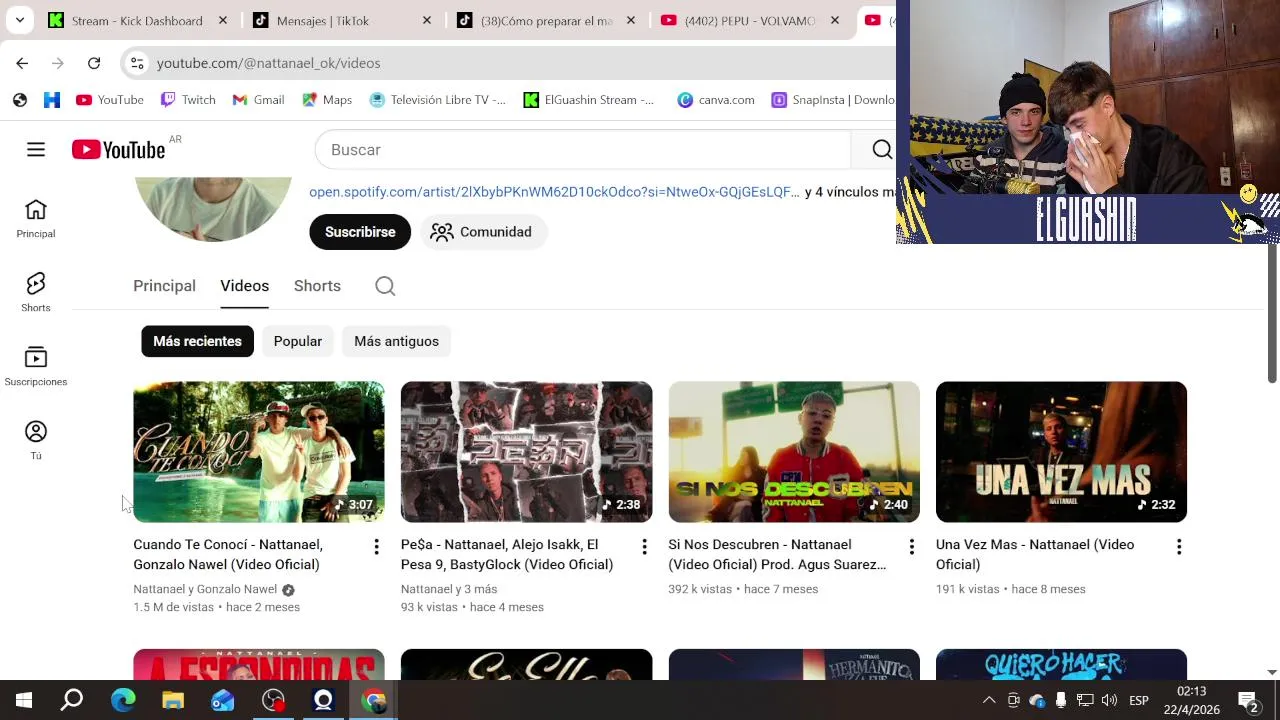Open the Tú account page
This screenshot has height=720, width=1280.
(36, 441)
